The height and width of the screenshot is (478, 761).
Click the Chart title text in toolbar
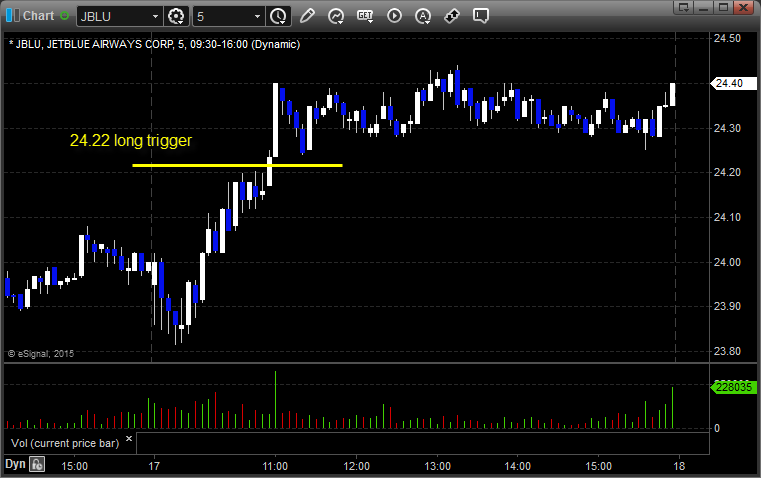pyautogui.click(x=38, y=16)
